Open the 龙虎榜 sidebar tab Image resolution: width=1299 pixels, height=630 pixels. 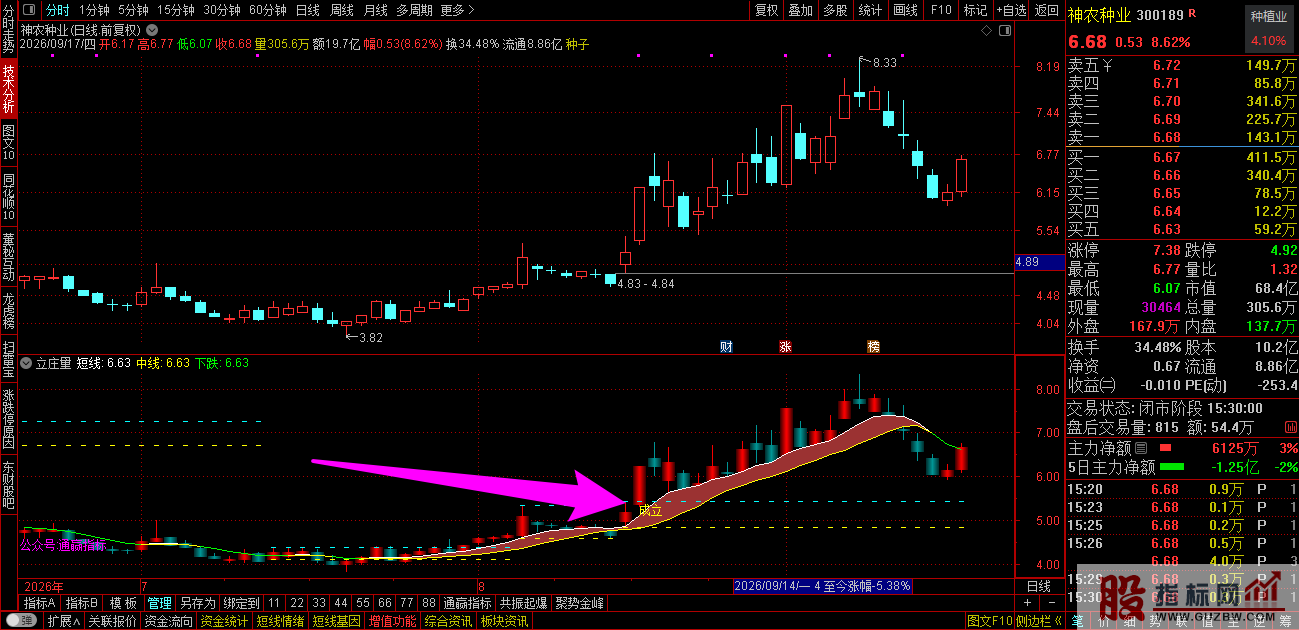point(8,311)
